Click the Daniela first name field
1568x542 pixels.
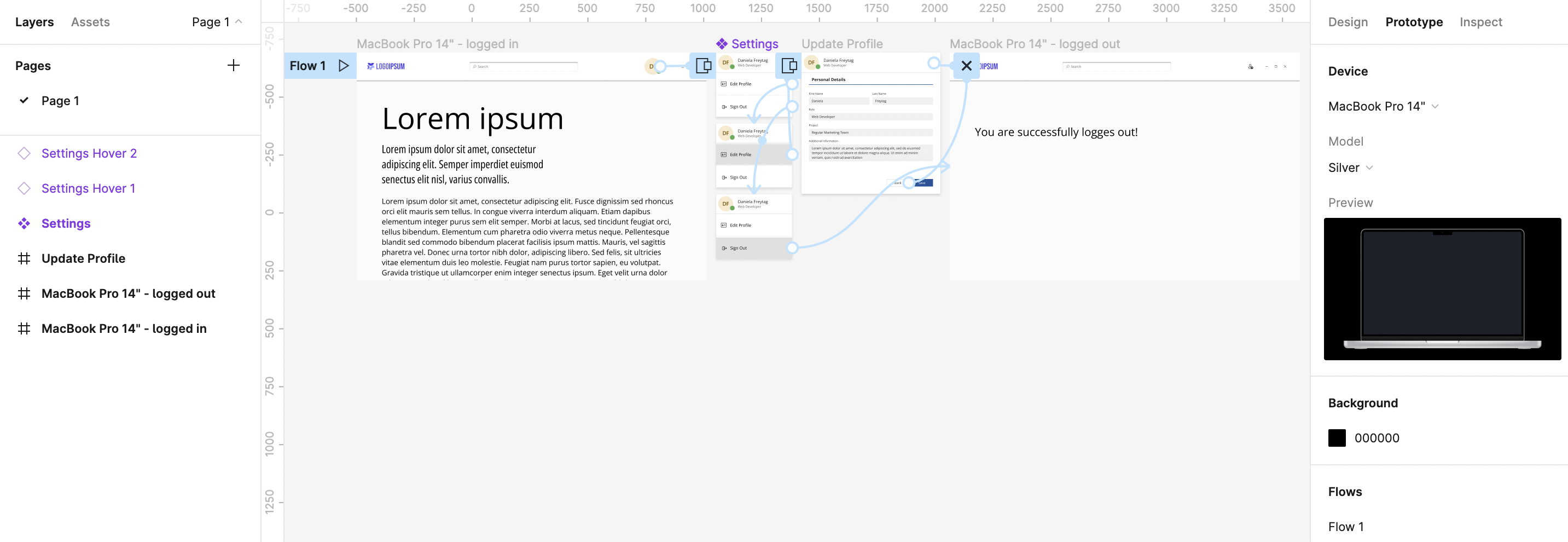pos(839,101)
